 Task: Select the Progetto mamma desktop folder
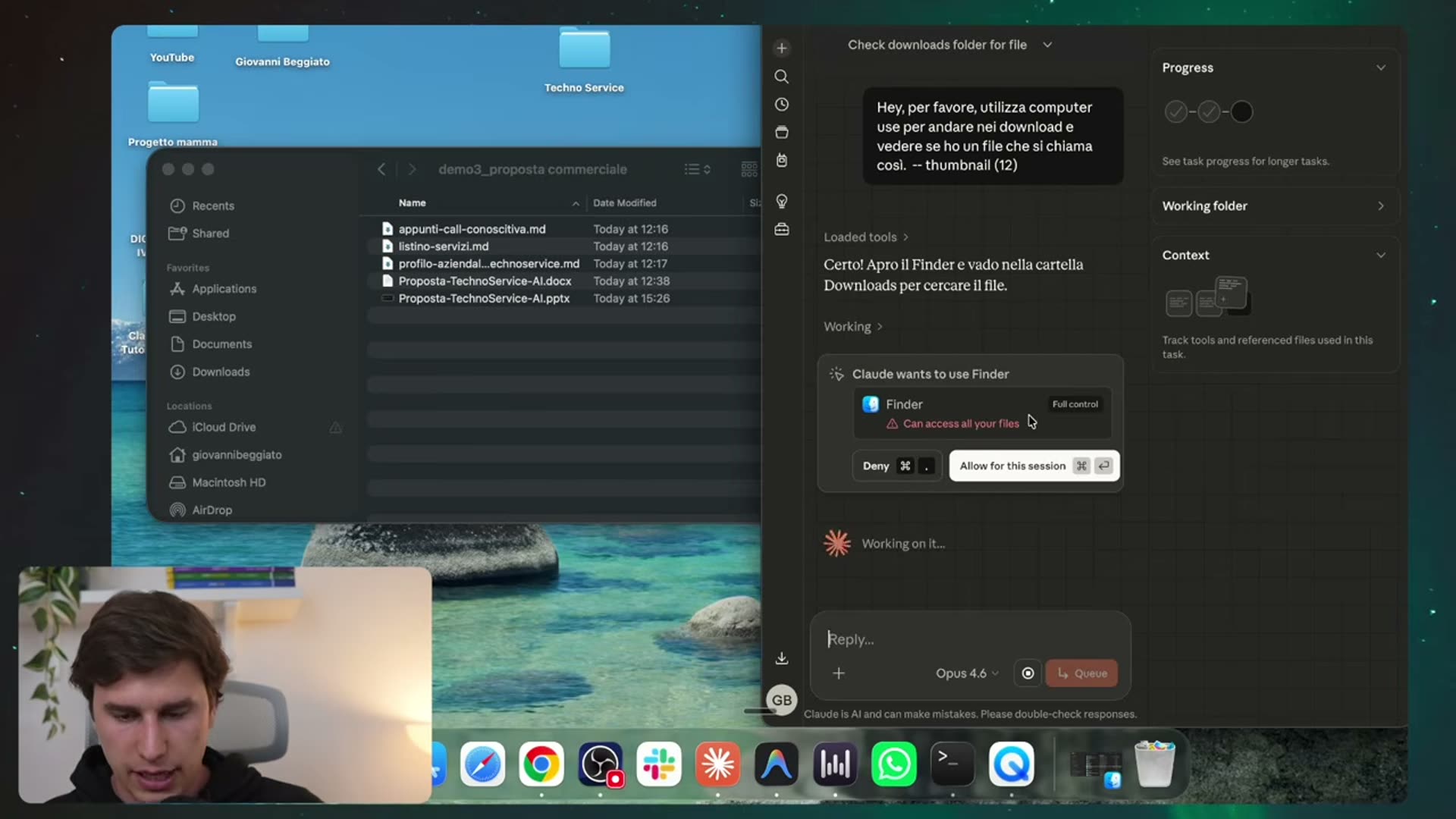point(173,114)
